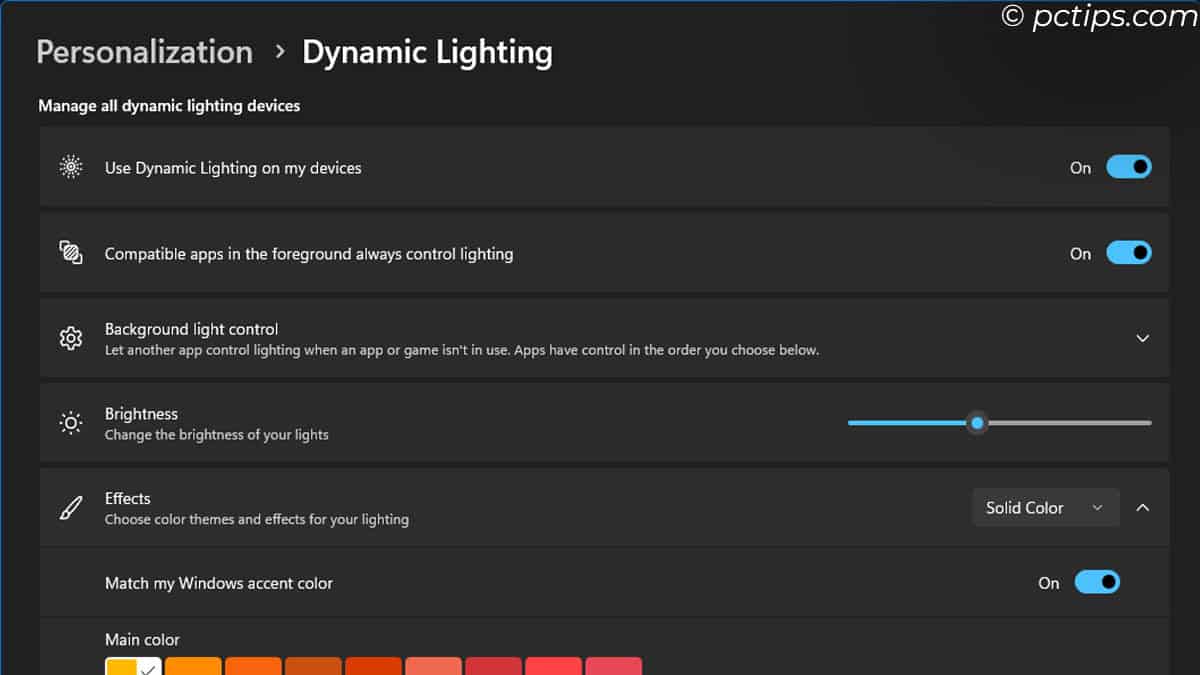The height and width of the screenshot is (675, 1200).
Task: Choose the last pinkish-red main color swatch
Action: tap(613, 666)
